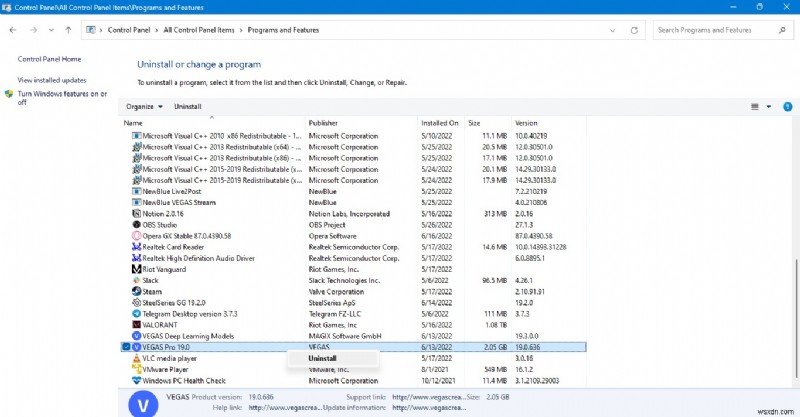Screen dimensions: 800x417
Task: Uncheck the VEGAS Pro 19.0 checkbox
Action: tap(125, 347)
